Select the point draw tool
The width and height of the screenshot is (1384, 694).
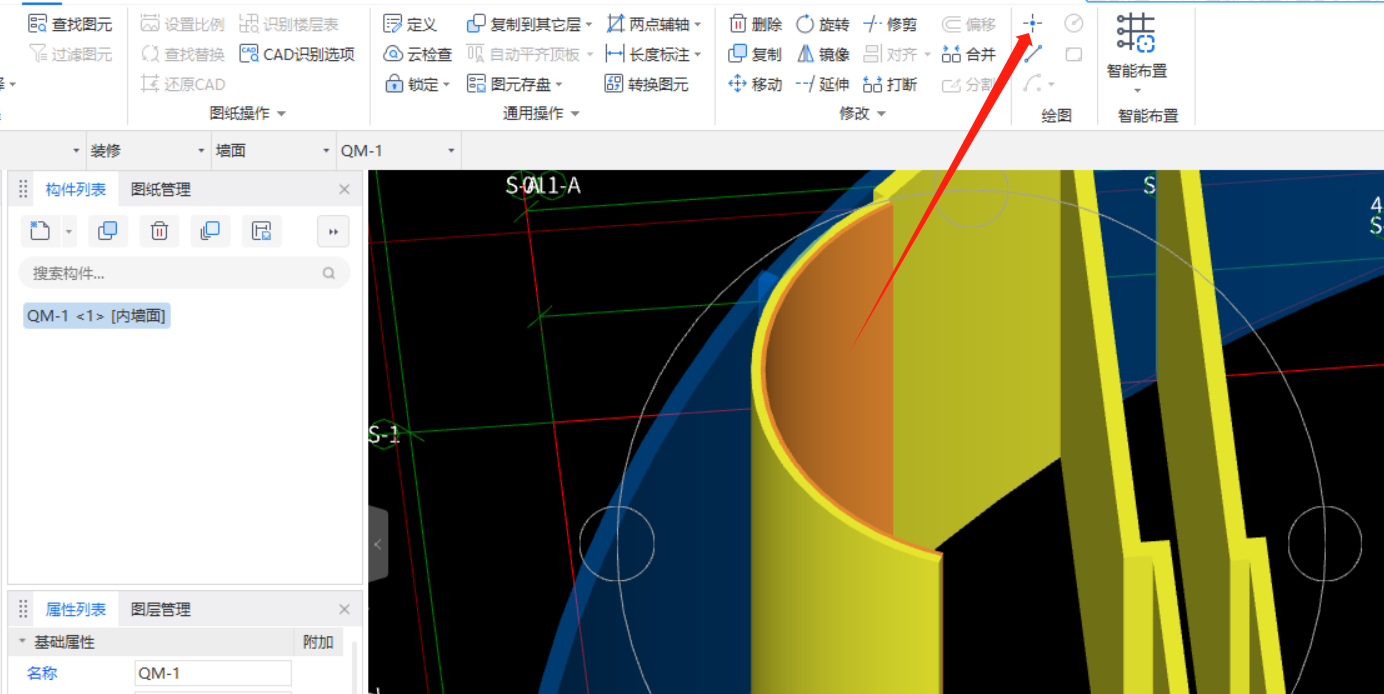point(1033,23)
